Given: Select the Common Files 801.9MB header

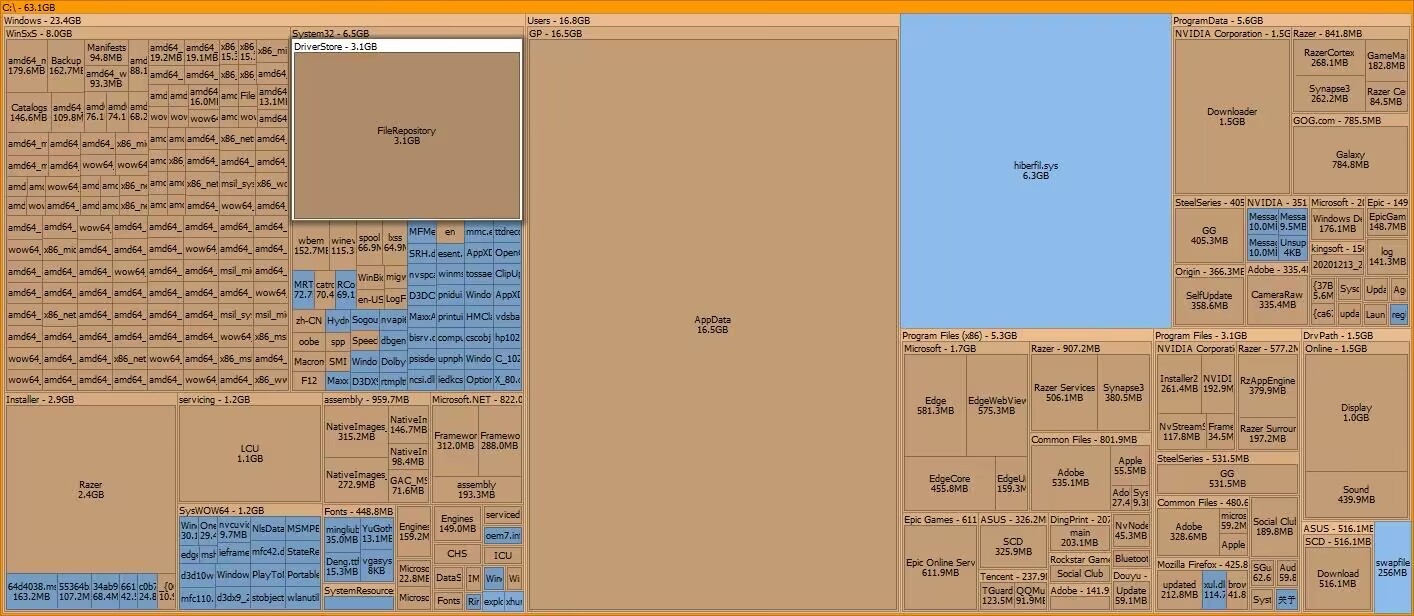Looking at the screenshot, I should (x=1090, y=439).
